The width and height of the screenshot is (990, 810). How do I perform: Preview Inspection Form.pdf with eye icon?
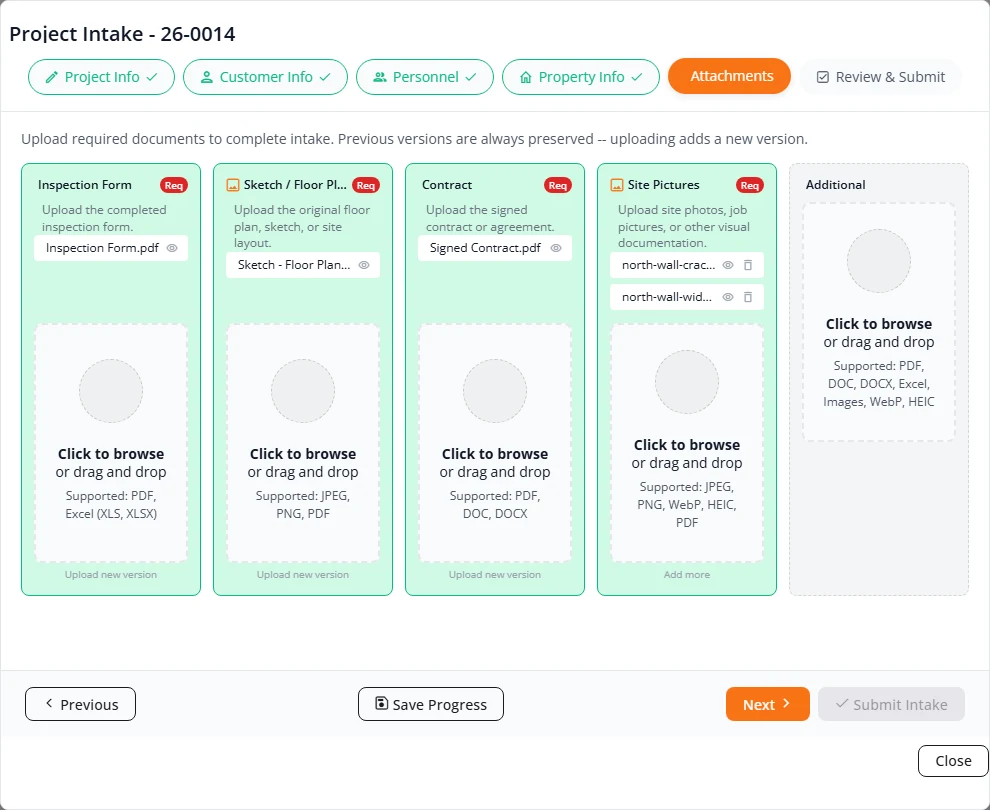click(x=172, y=248)
